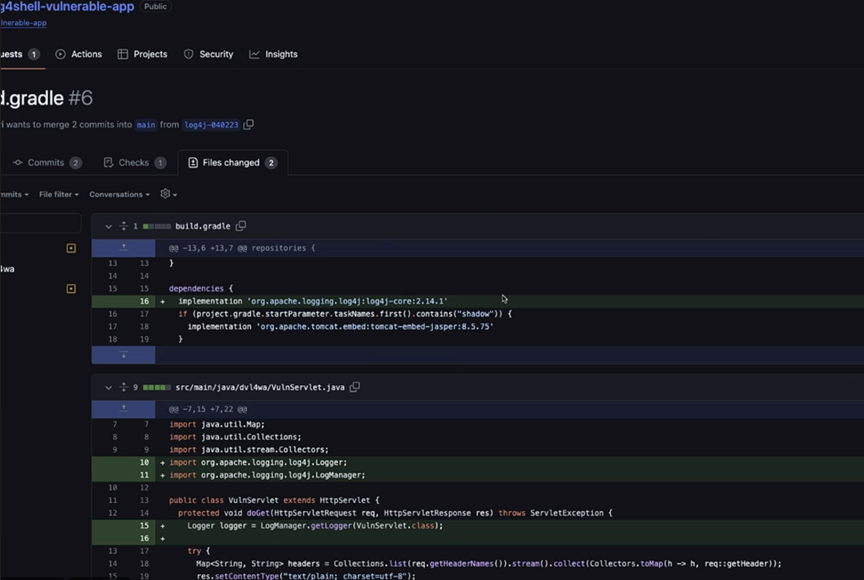Click the 'protected void doGet' method signature line
This screenshot has width=864, height=580.
395,513
